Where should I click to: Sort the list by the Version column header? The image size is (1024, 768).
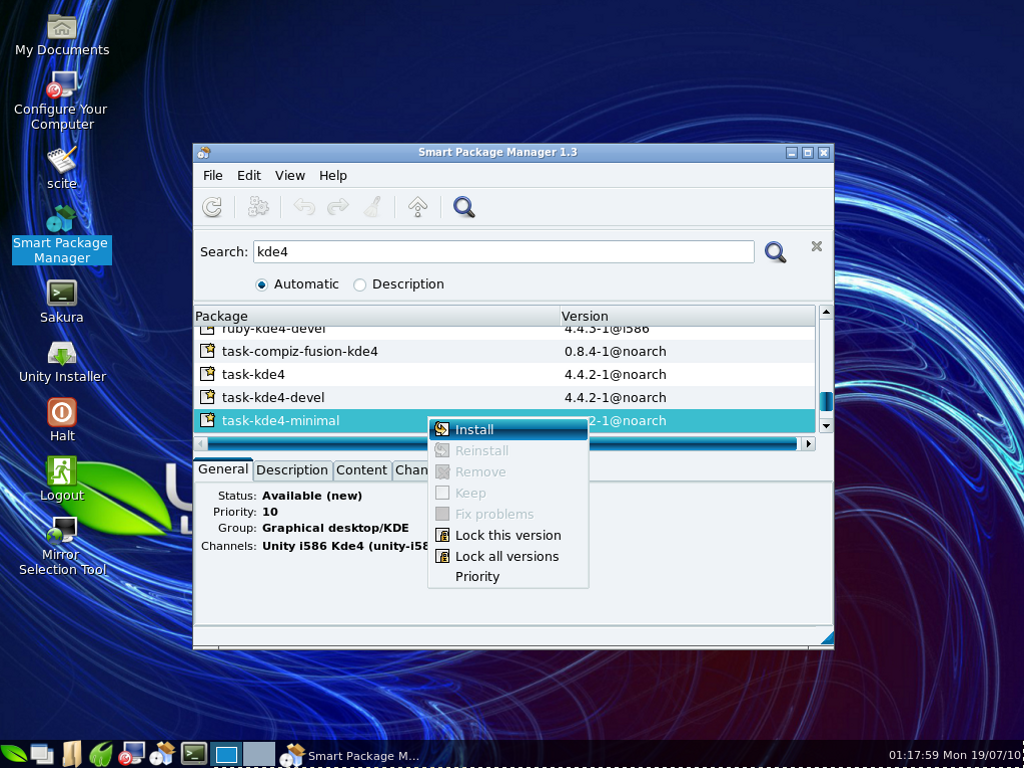688,316
